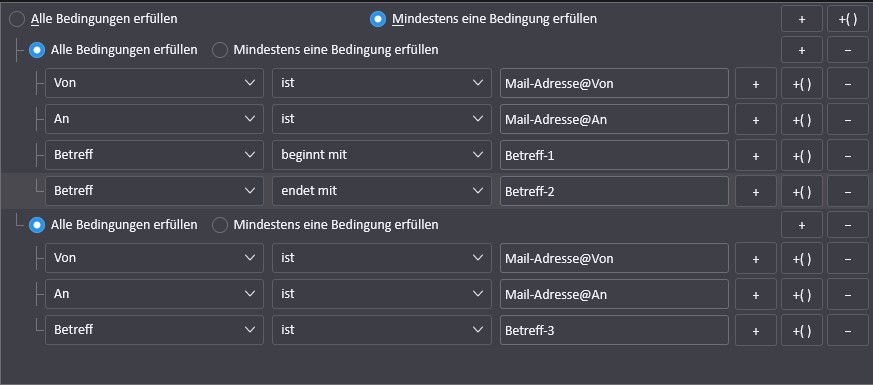
Task: Click the Betreff-1 value input field
Action: [614, 155]
